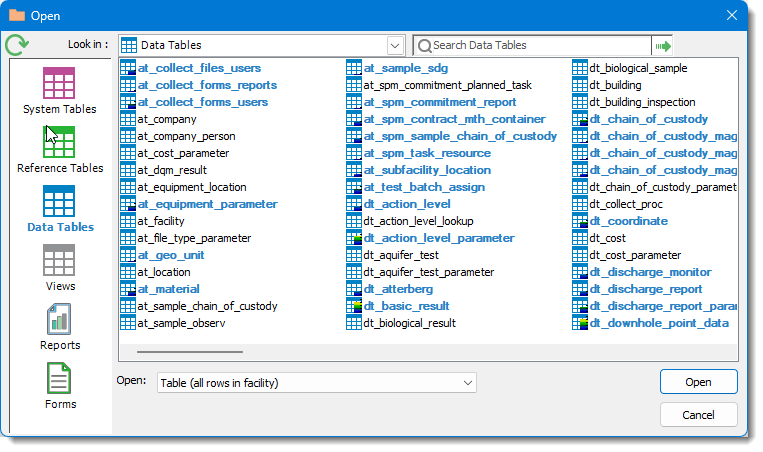The width and height of the screenshot is (763, 452).
Task: Click the green search go arrow
Action: click(663, 46)
